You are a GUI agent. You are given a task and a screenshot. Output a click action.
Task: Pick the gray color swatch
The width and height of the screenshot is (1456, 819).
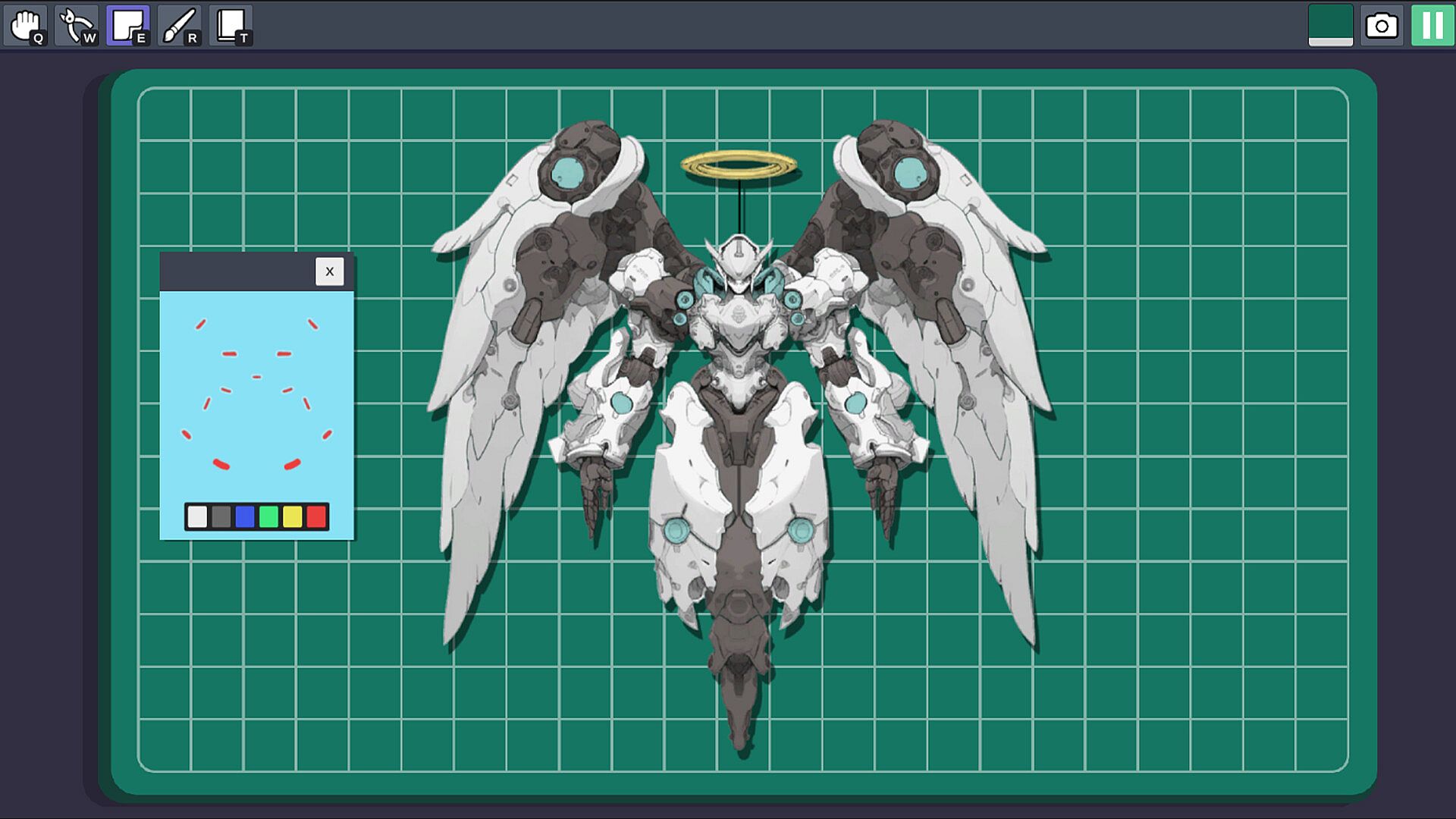(x=221, y=517)
